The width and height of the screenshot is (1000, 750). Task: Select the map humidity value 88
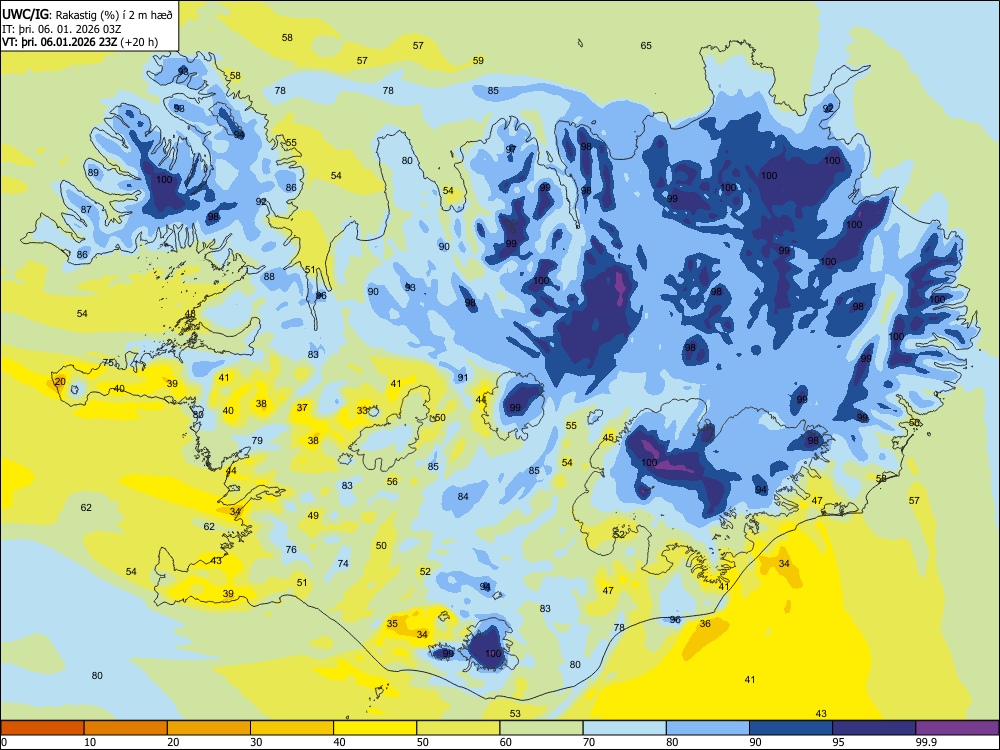click(x=269, y=277)
